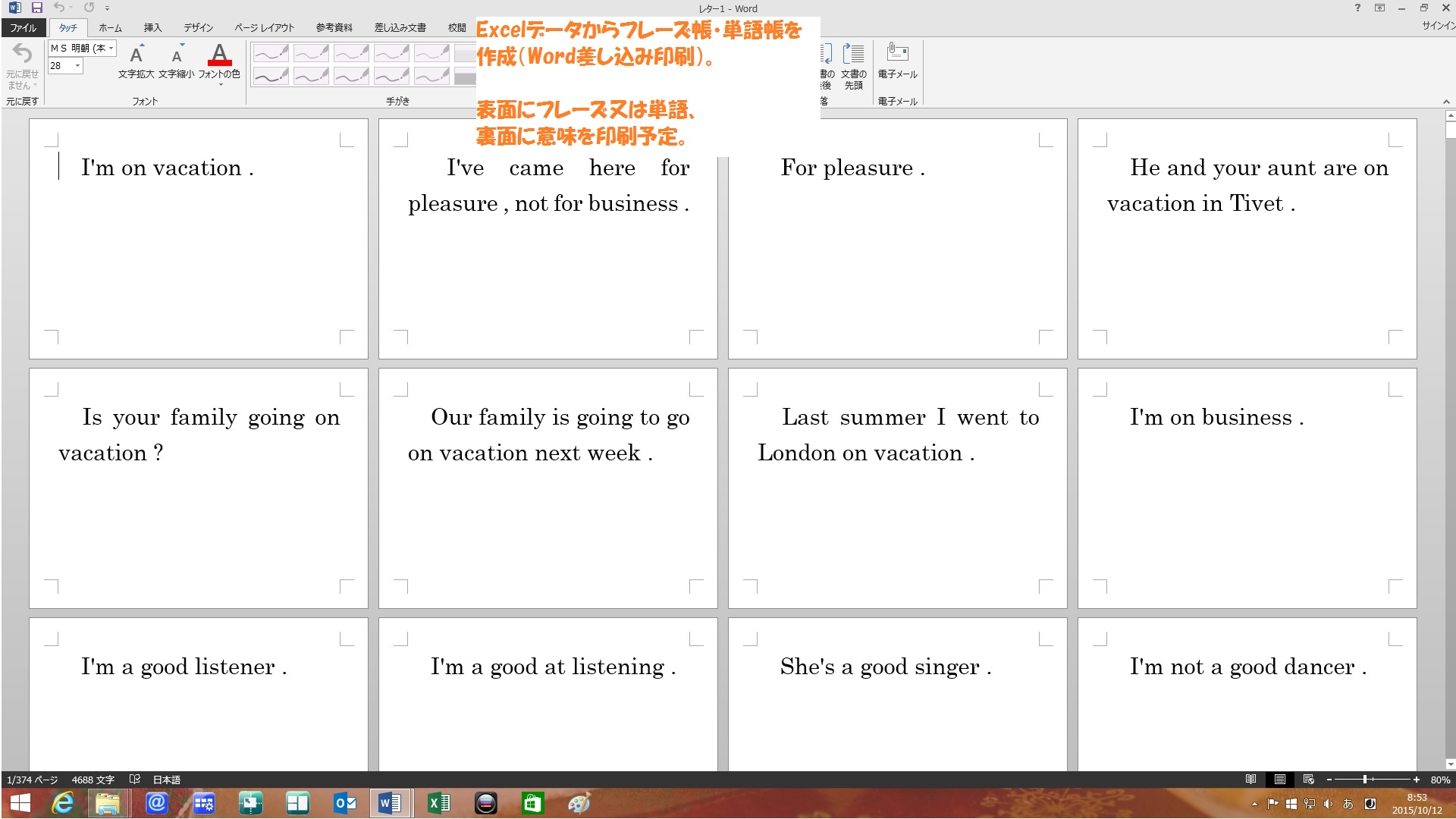Open the ファイル tab
Screen dimensions: 1456x819
pyautogui.click(x=23, y=27)
